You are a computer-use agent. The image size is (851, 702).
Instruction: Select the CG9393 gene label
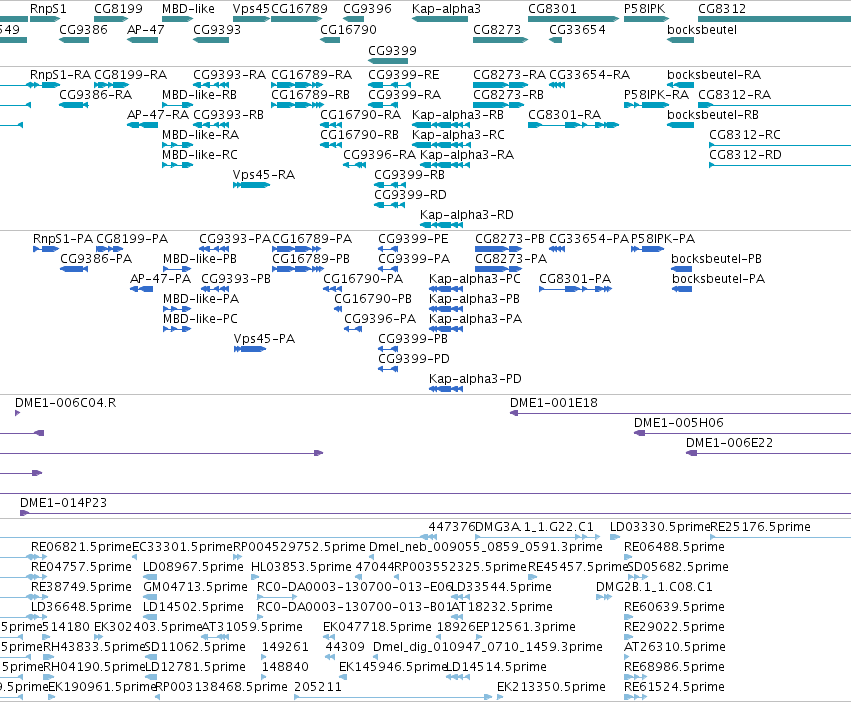click(x=217, y=29)
